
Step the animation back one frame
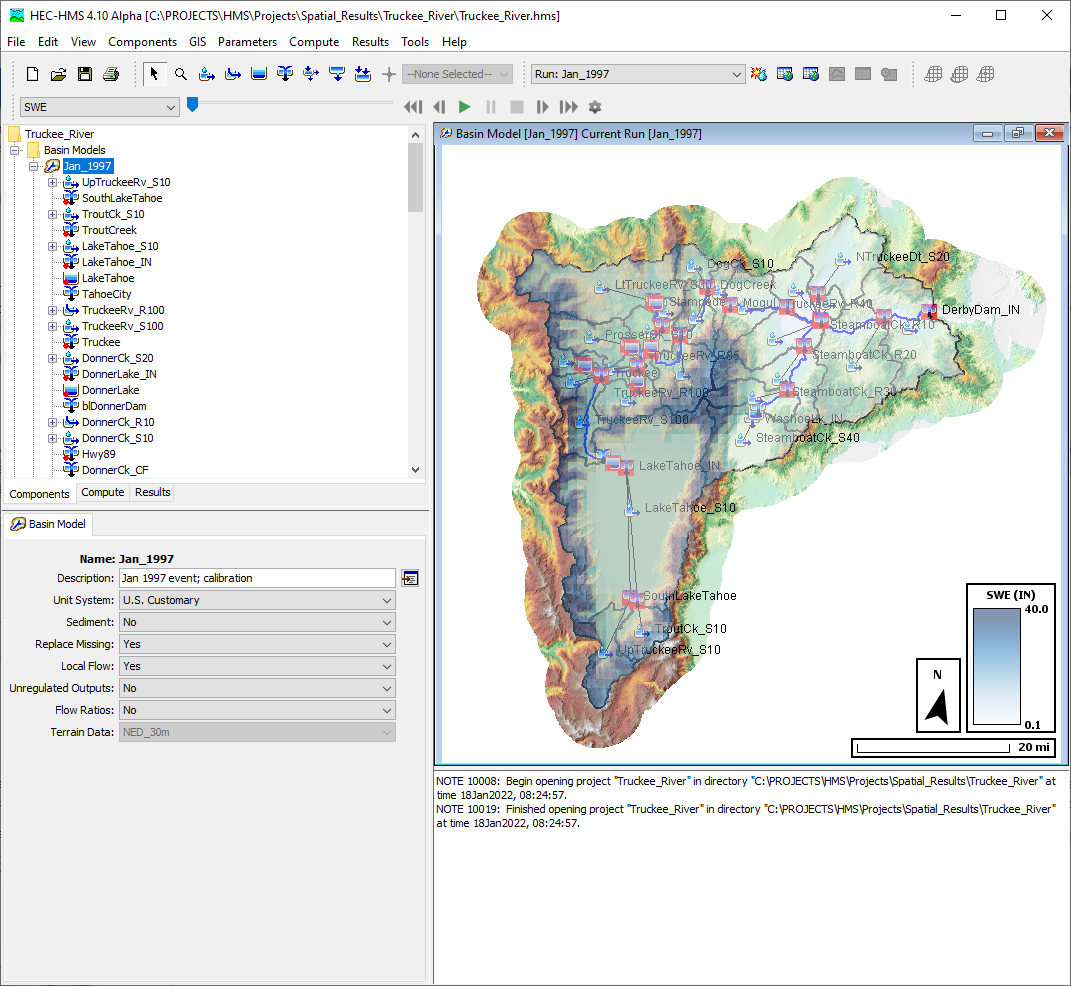point(439,107)
